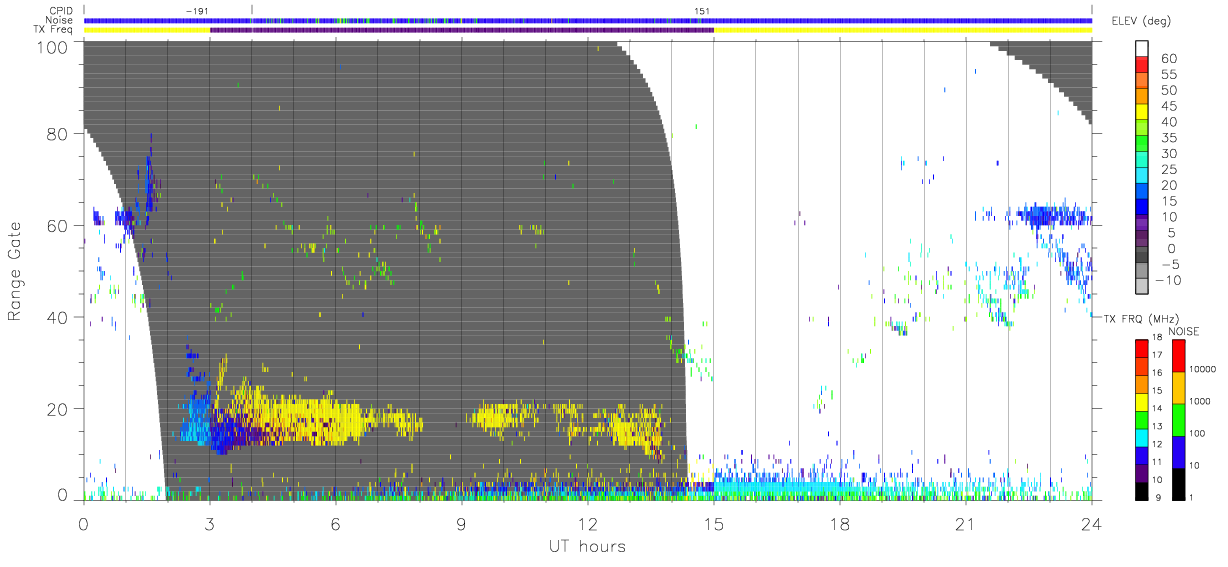Pick the white top segment of ELEV colorbar

(1142, 48)
